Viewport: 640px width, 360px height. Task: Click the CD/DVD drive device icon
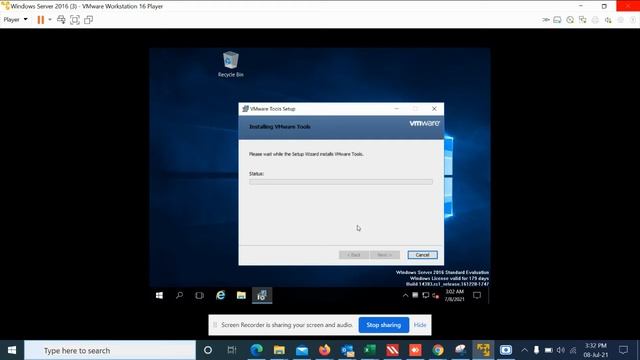click(570, 20)
